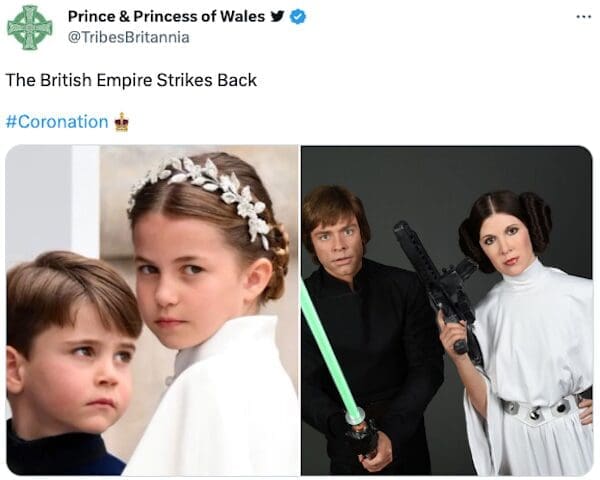
Task: Click the black Twitter bird icon beside name
Action: coord(277,16)
